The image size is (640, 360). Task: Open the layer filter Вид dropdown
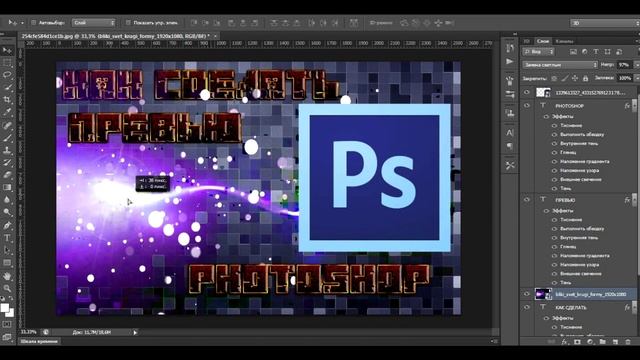[x=539, y=52]
